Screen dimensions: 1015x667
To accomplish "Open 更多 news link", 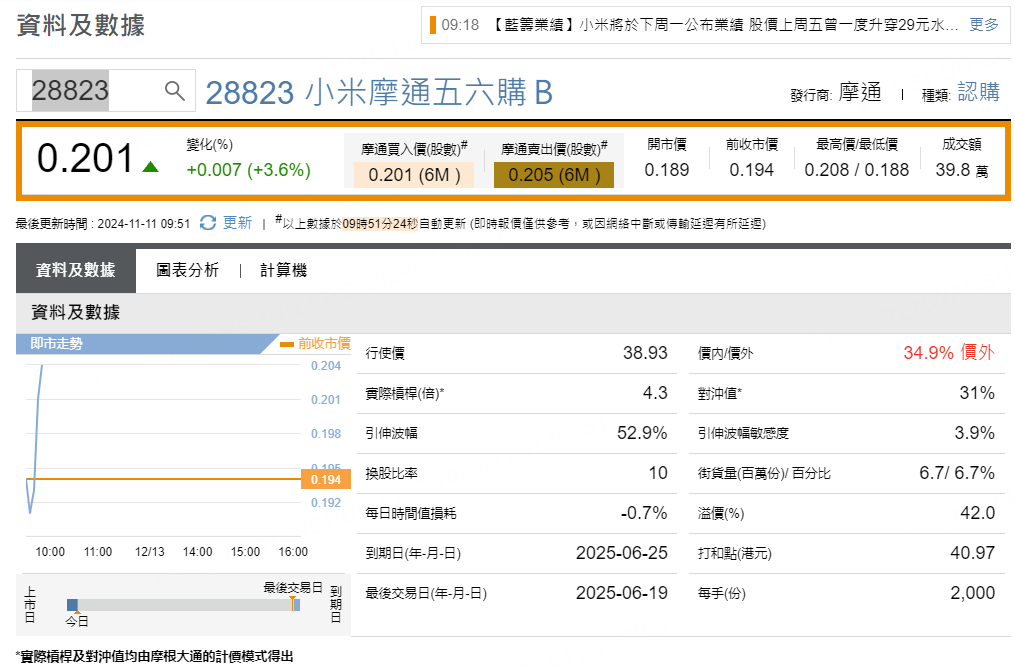I will click(984, 25).
